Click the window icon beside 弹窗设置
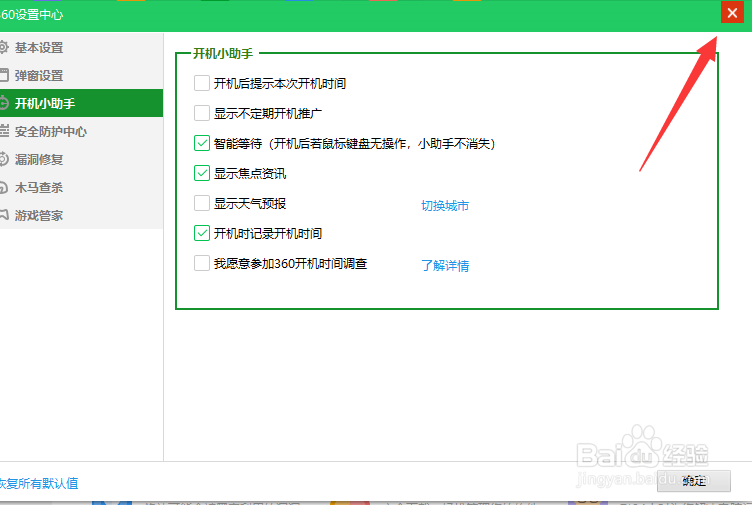The height and width of the screenshot is (505, 752). pos(4,75)
